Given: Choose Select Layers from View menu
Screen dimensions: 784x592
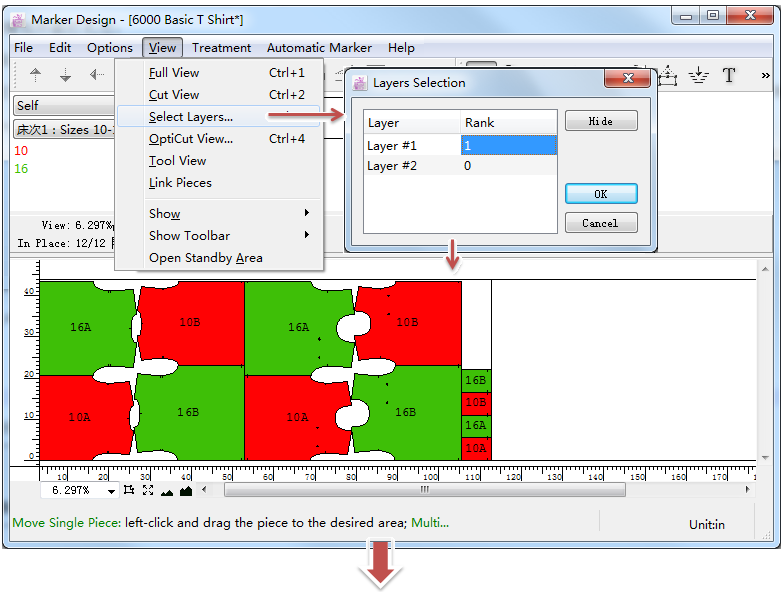Looking at the screenshot, I should (x=191, y=117).
